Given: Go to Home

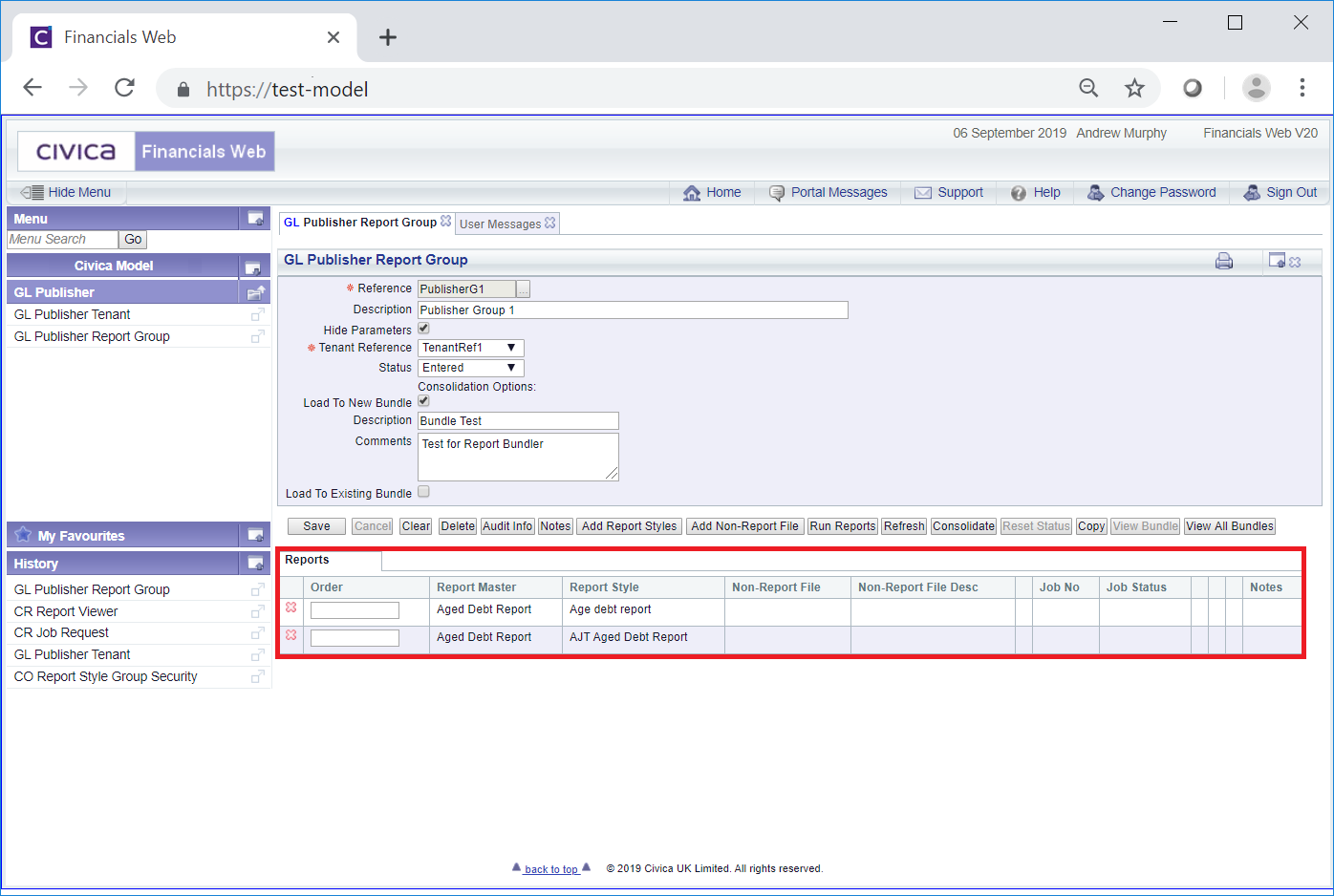Looking at the screenshot, I should tap(712, 192).
